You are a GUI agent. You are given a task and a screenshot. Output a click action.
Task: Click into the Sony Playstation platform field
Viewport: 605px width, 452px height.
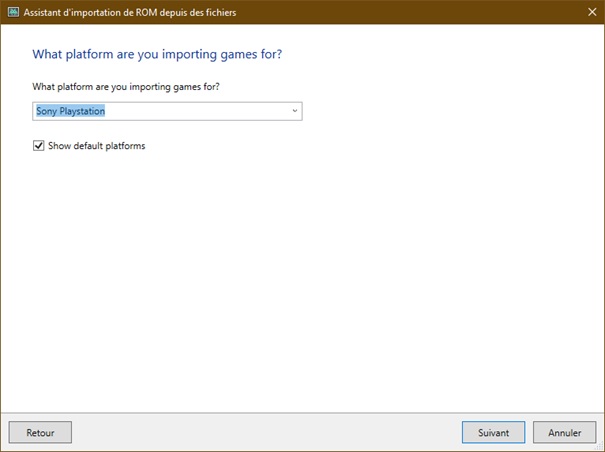coord(167,111)
